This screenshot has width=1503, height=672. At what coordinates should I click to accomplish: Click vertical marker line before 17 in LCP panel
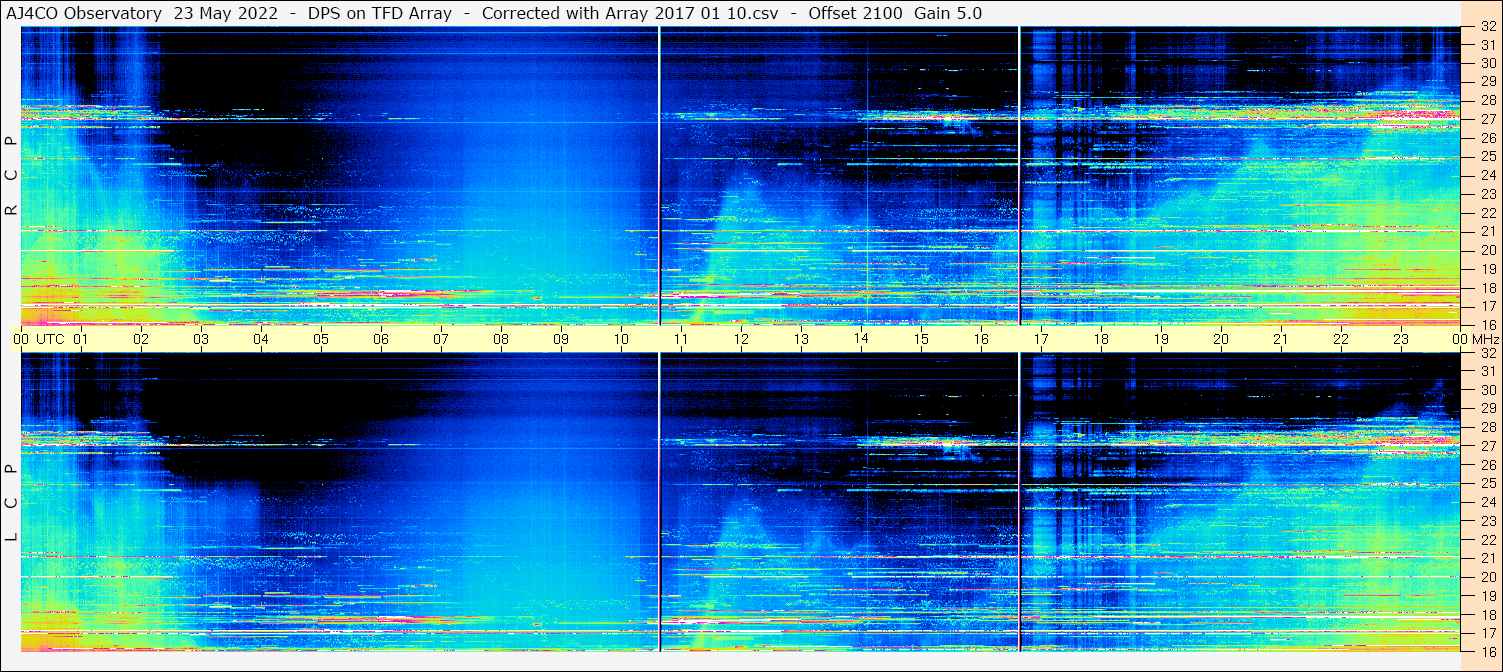[x=1019, y=500]
